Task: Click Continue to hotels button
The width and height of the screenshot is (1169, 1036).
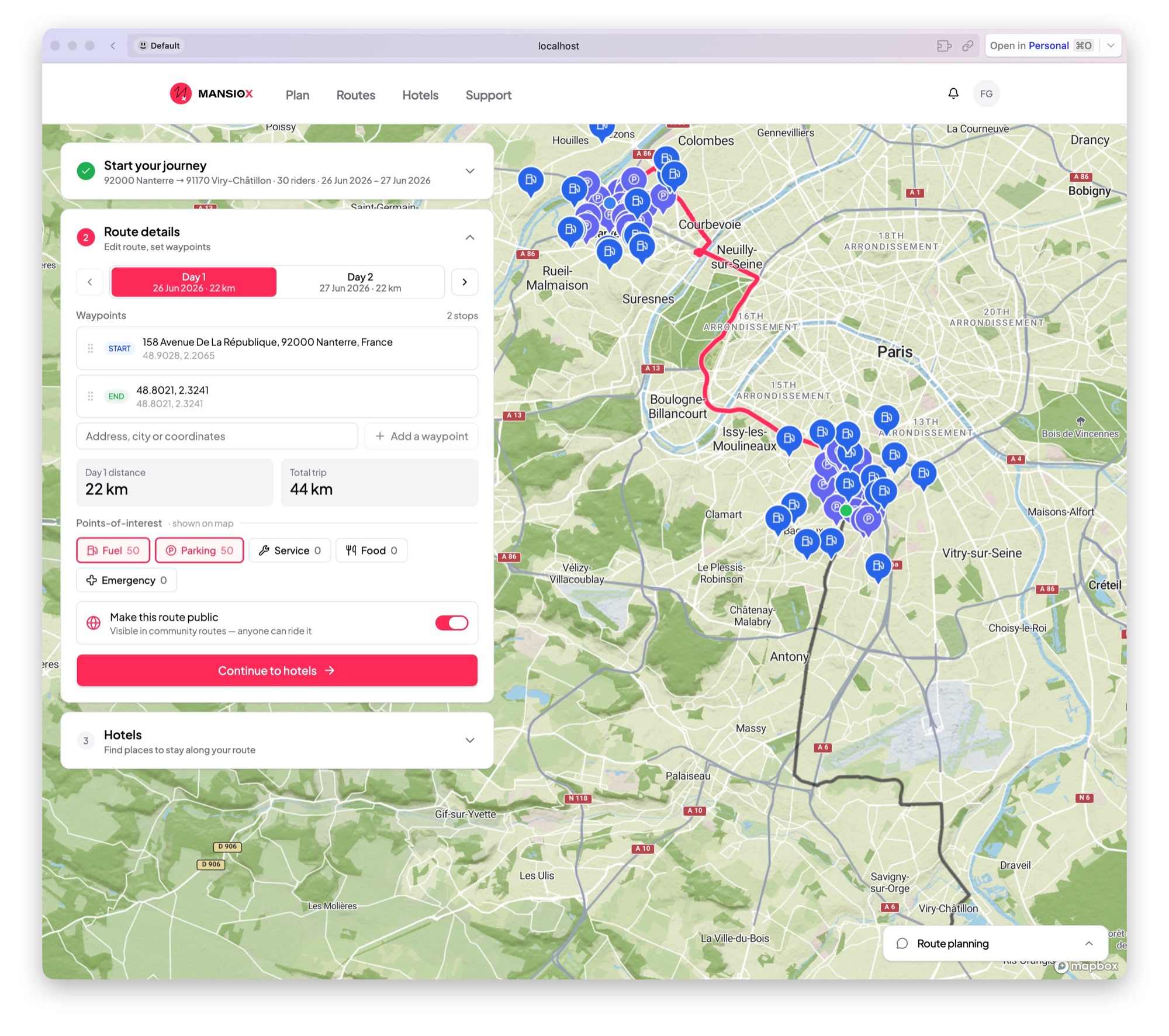Action: point(277,670)
